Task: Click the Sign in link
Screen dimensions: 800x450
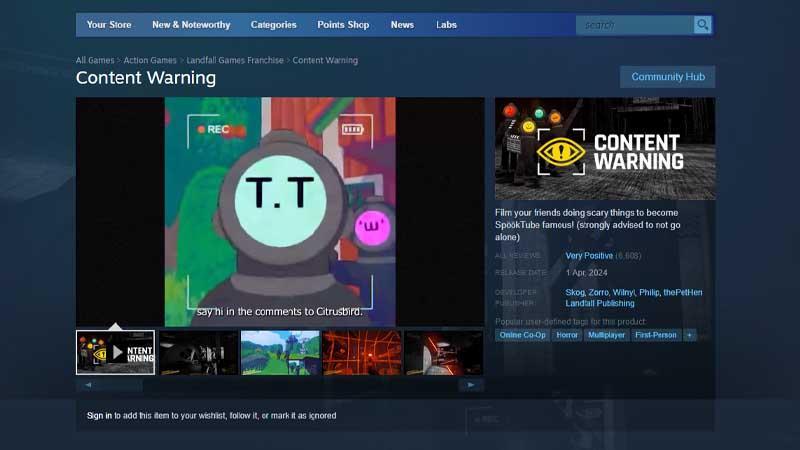Action: pos(99,416)
